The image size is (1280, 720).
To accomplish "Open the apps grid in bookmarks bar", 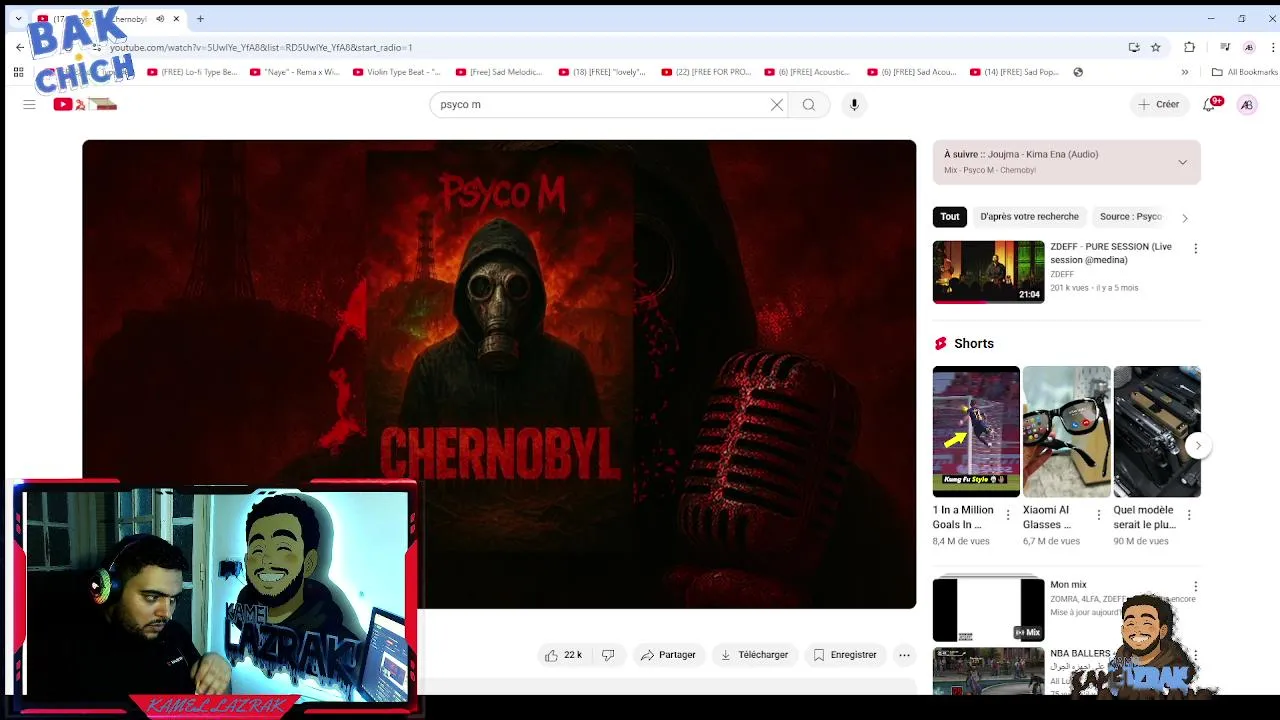I will 18,72.
